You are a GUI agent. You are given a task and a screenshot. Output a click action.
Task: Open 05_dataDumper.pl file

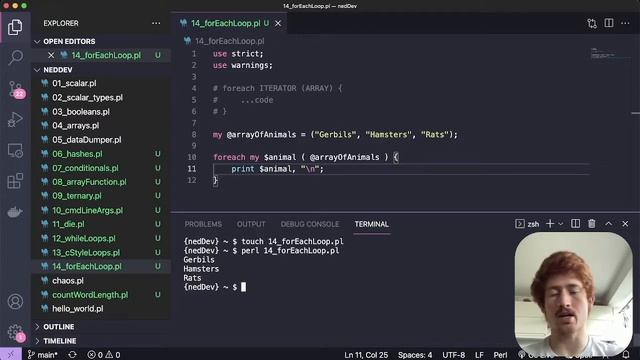click(x=87, y=140)
